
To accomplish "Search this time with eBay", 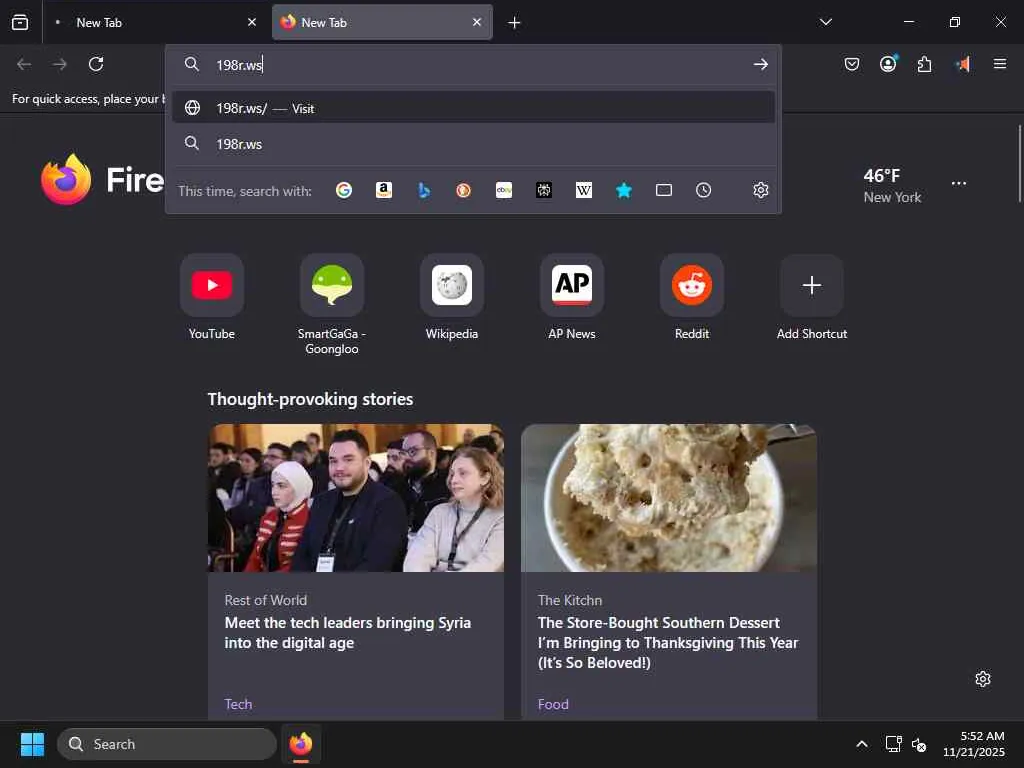I will 504,190.
